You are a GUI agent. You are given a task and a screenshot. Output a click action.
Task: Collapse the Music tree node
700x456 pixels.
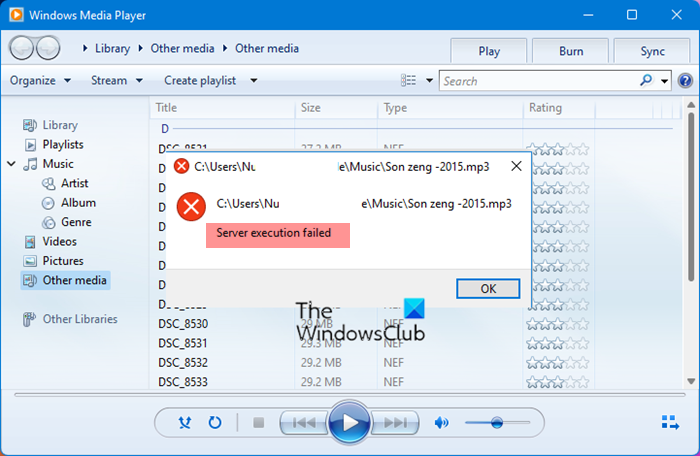(x=12, y=164)
